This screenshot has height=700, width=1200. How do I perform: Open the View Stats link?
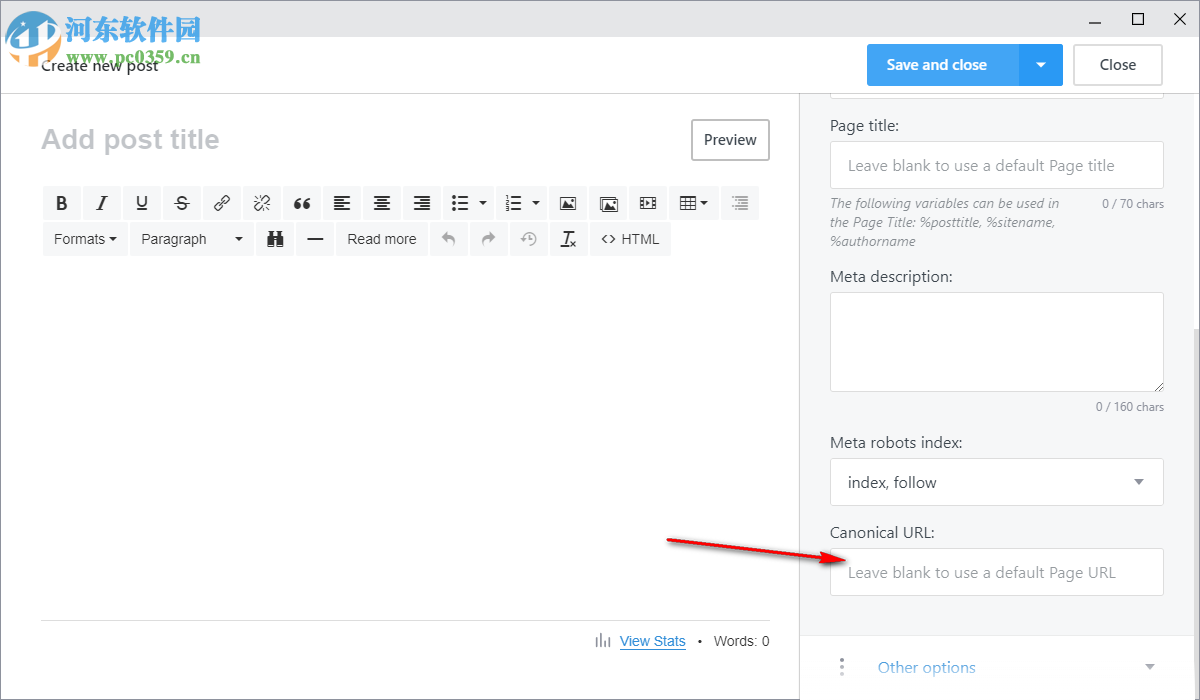[x=653, y=641]
